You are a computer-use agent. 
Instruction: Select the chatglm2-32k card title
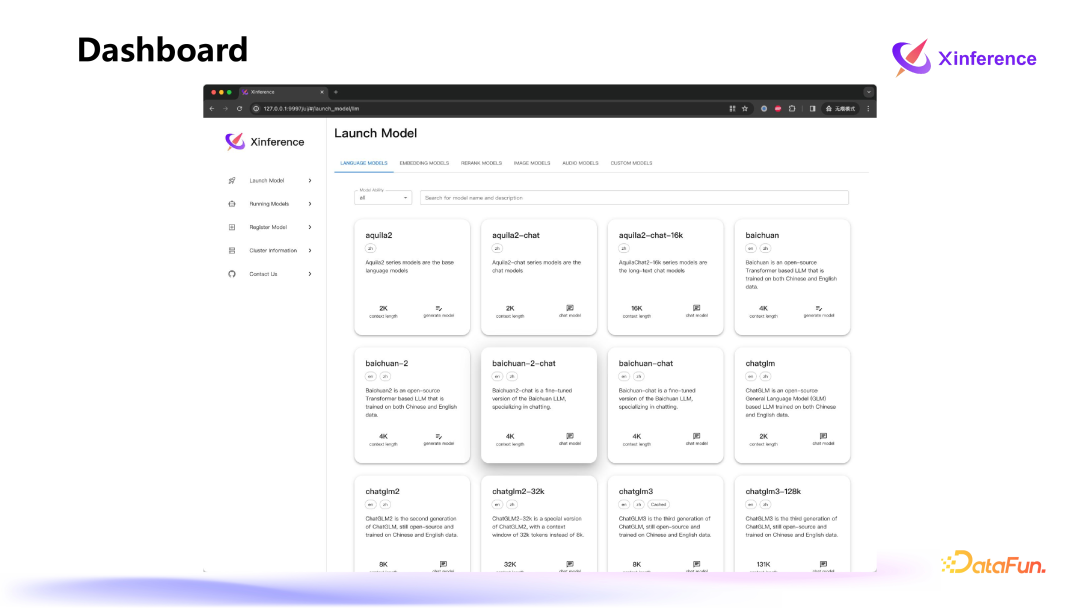click(x=518, y=492)
